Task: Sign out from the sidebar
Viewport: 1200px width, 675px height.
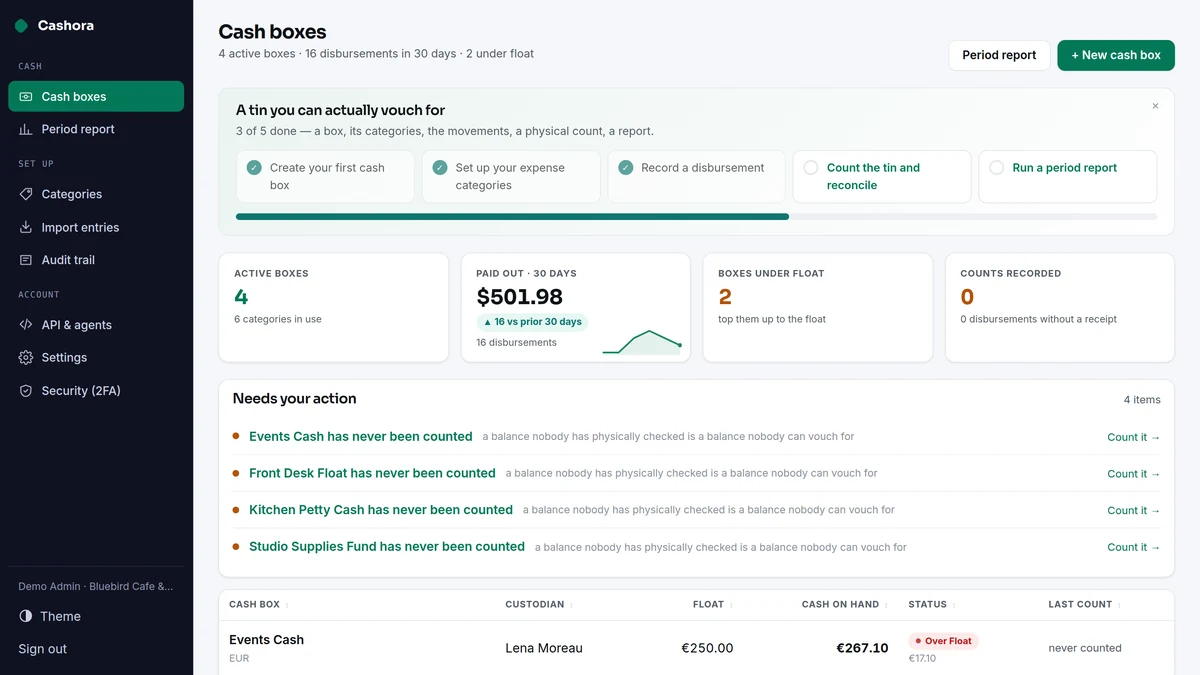Action: pyautogui.click(x=43, y=649)
